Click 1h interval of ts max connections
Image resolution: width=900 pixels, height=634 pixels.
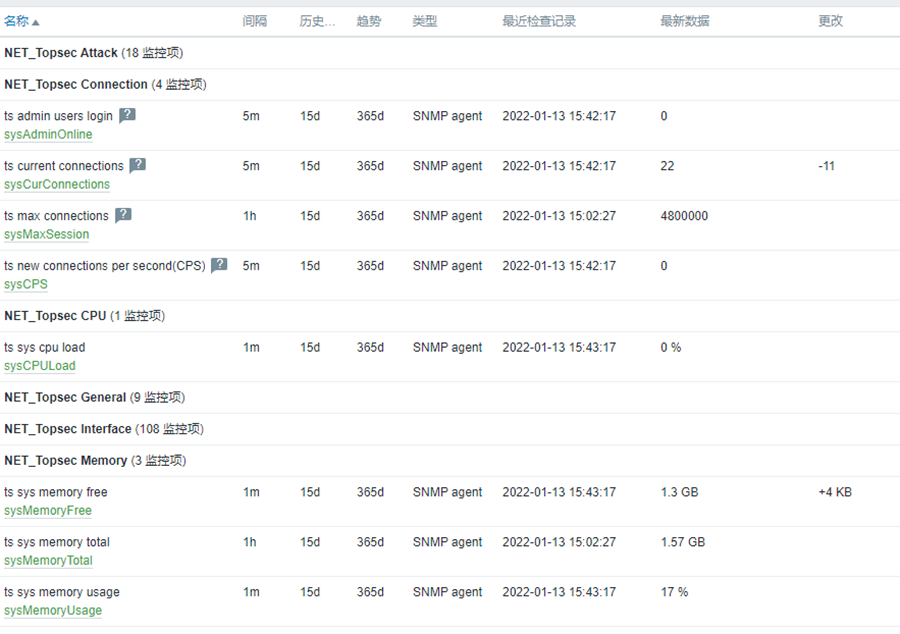coord(250,216)
